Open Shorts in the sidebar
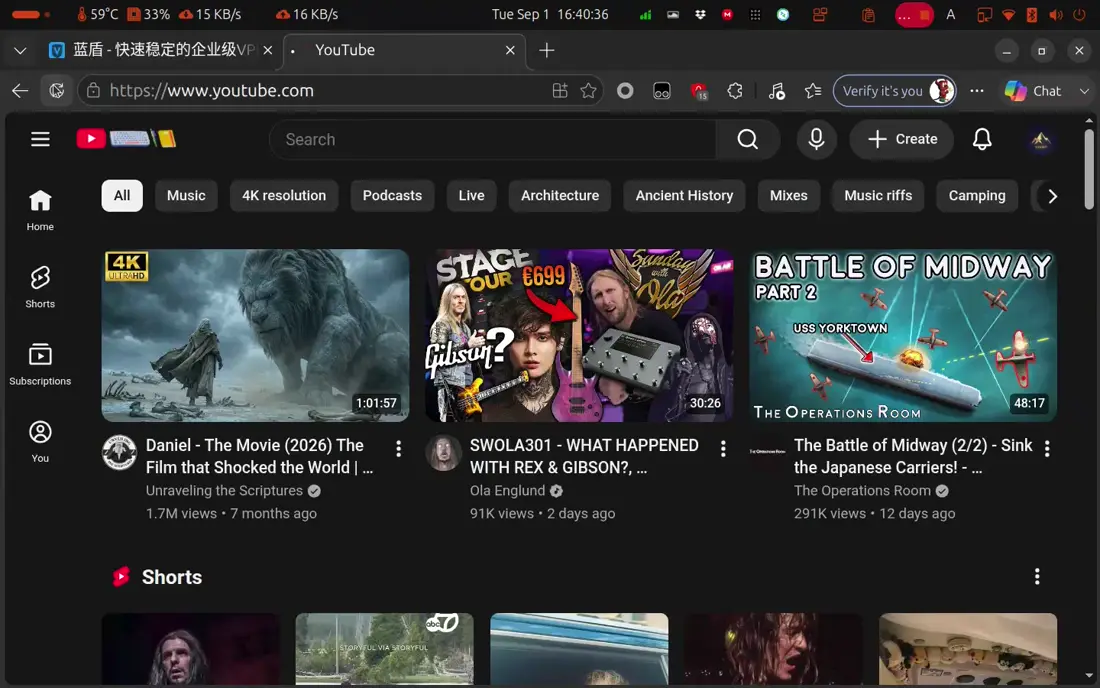This screenshot has width=1100, height=688. (x=40, y=287)
